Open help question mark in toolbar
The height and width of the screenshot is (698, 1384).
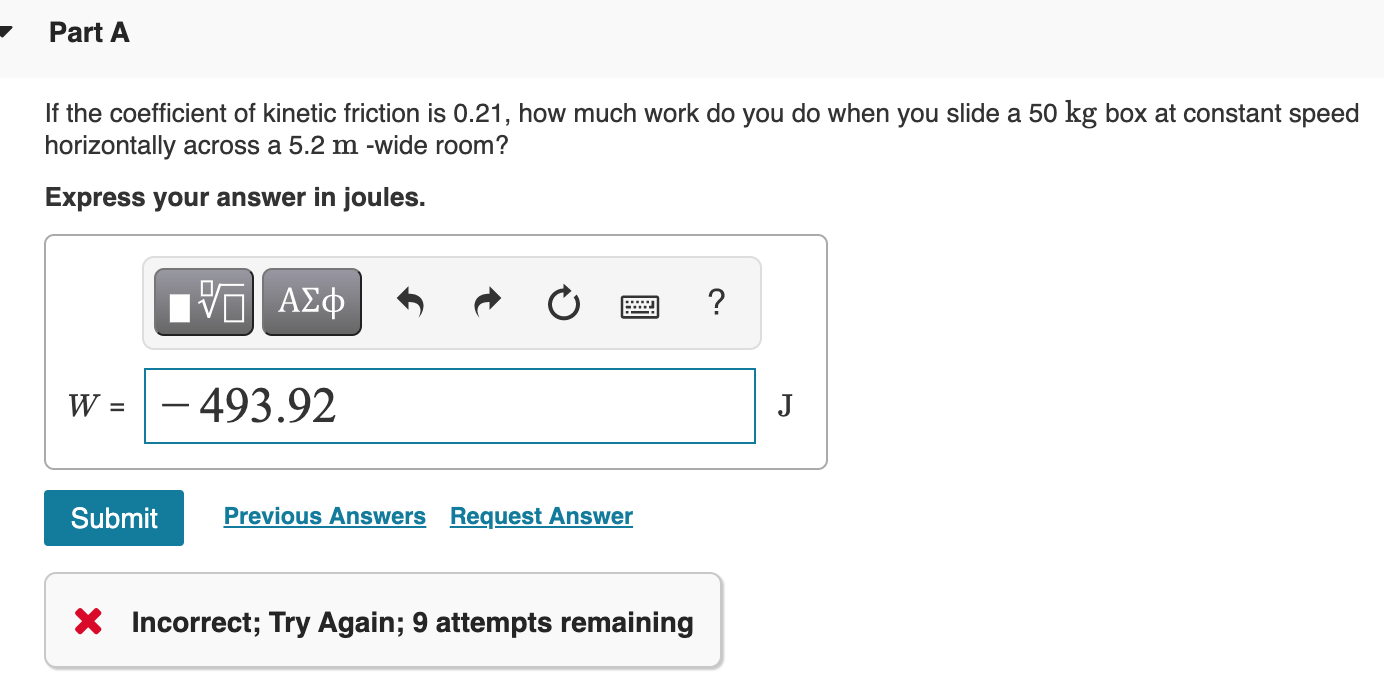[x=715, y=301]
